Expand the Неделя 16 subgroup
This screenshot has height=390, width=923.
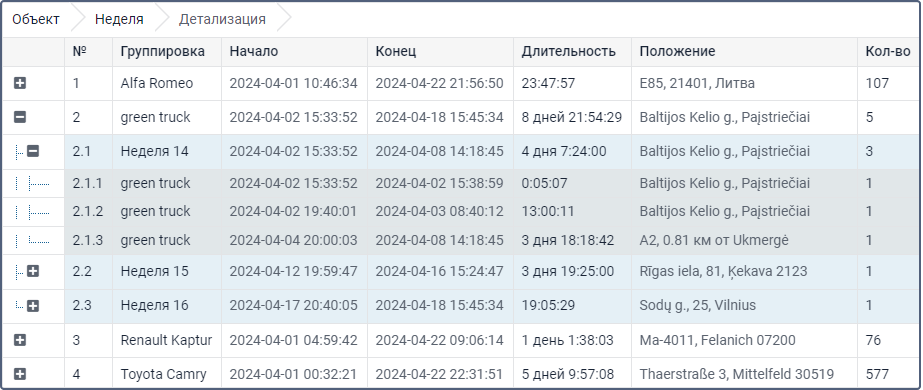click(x=33, y=306)
